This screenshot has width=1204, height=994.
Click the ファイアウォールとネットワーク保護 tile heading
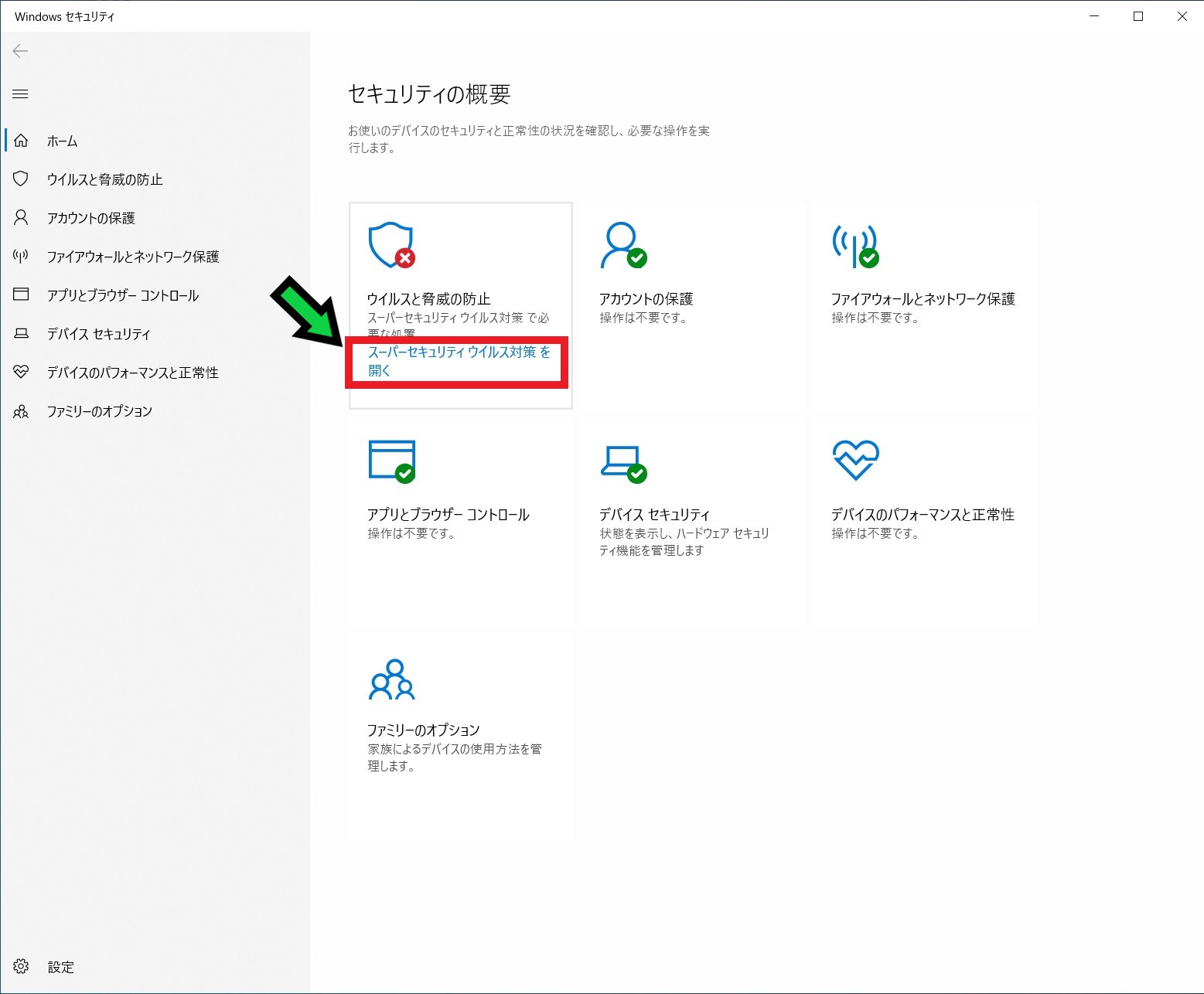tap(923, 299)
